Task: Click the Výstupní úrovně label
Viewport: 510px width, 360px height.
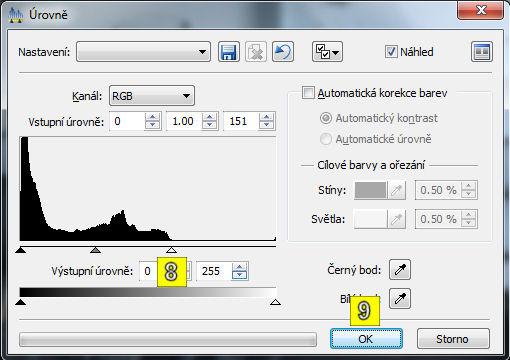Action: (92, 271)
